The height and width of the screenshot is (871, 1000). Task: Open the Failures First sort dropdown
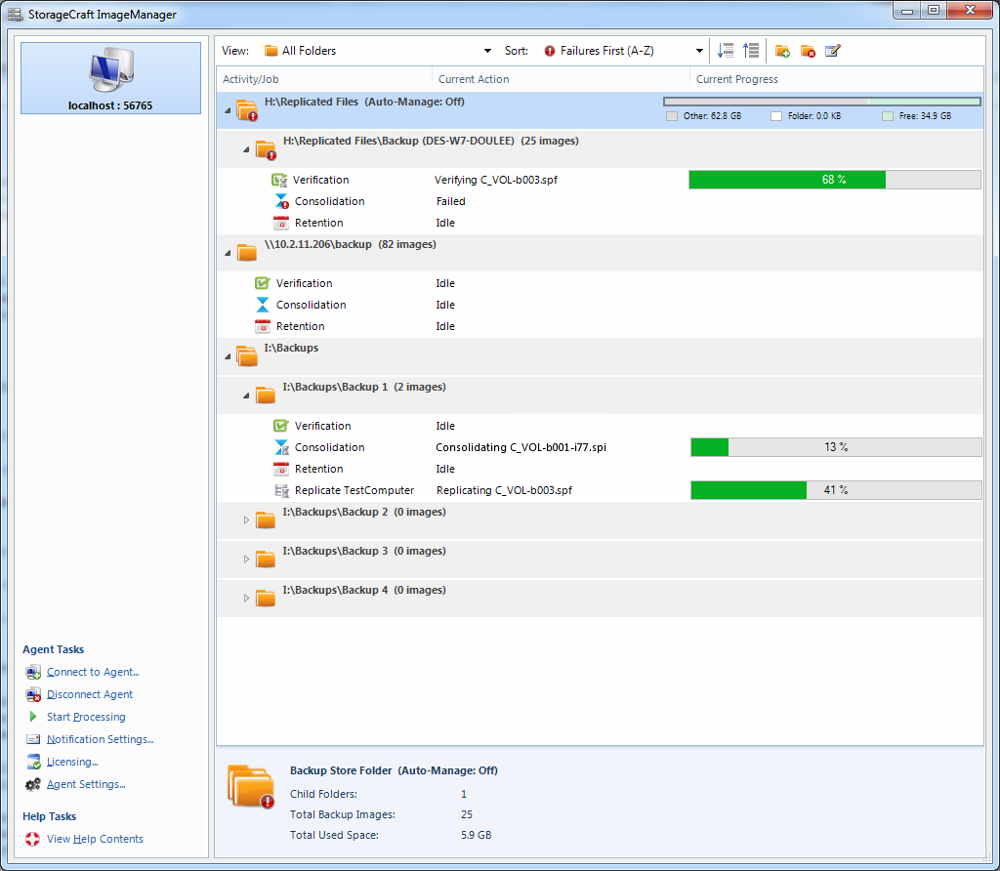699,50
